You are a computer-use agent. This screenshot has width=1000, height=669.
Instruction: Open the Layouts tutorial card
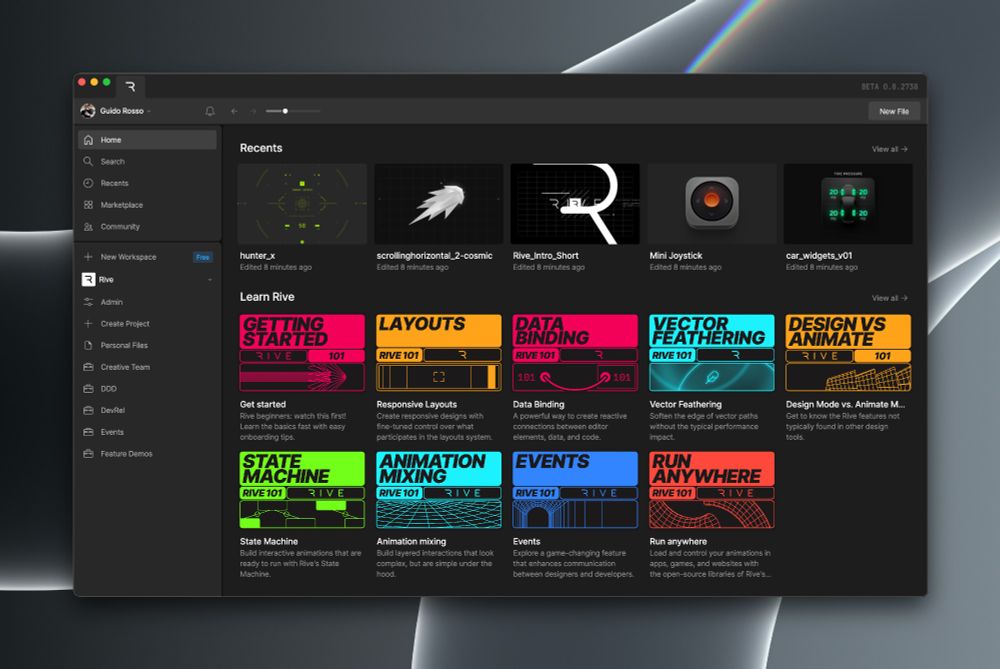pyautogui.click(x=439, y=353)
